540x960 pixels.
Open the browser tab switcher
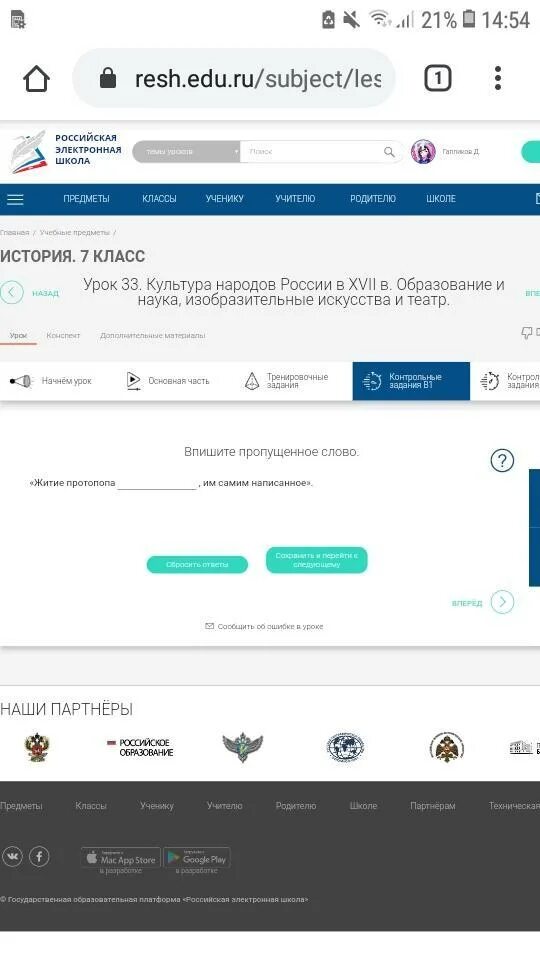438,78
